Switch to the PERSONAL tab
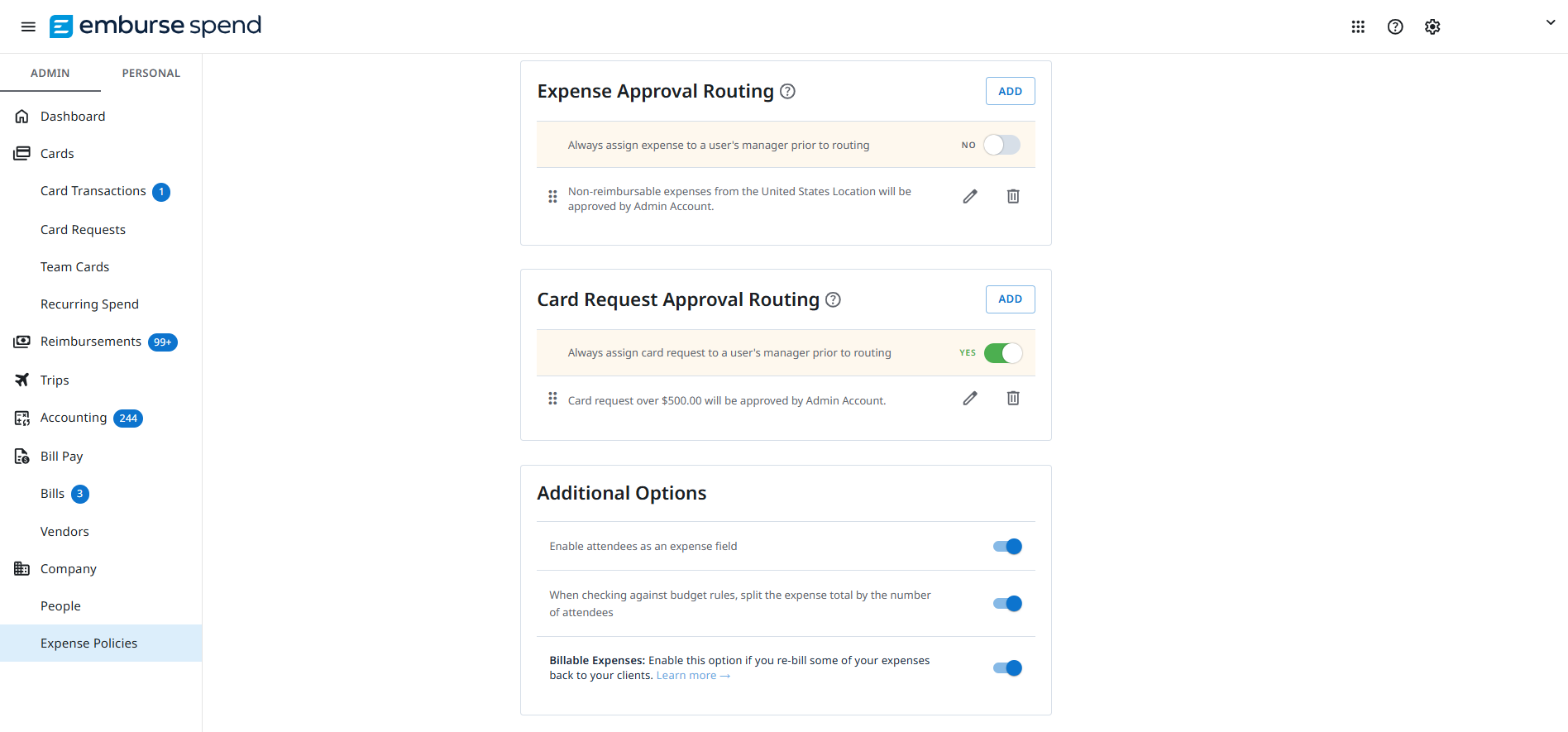This screenshot has height=732, width=1568. click(151, 73)
